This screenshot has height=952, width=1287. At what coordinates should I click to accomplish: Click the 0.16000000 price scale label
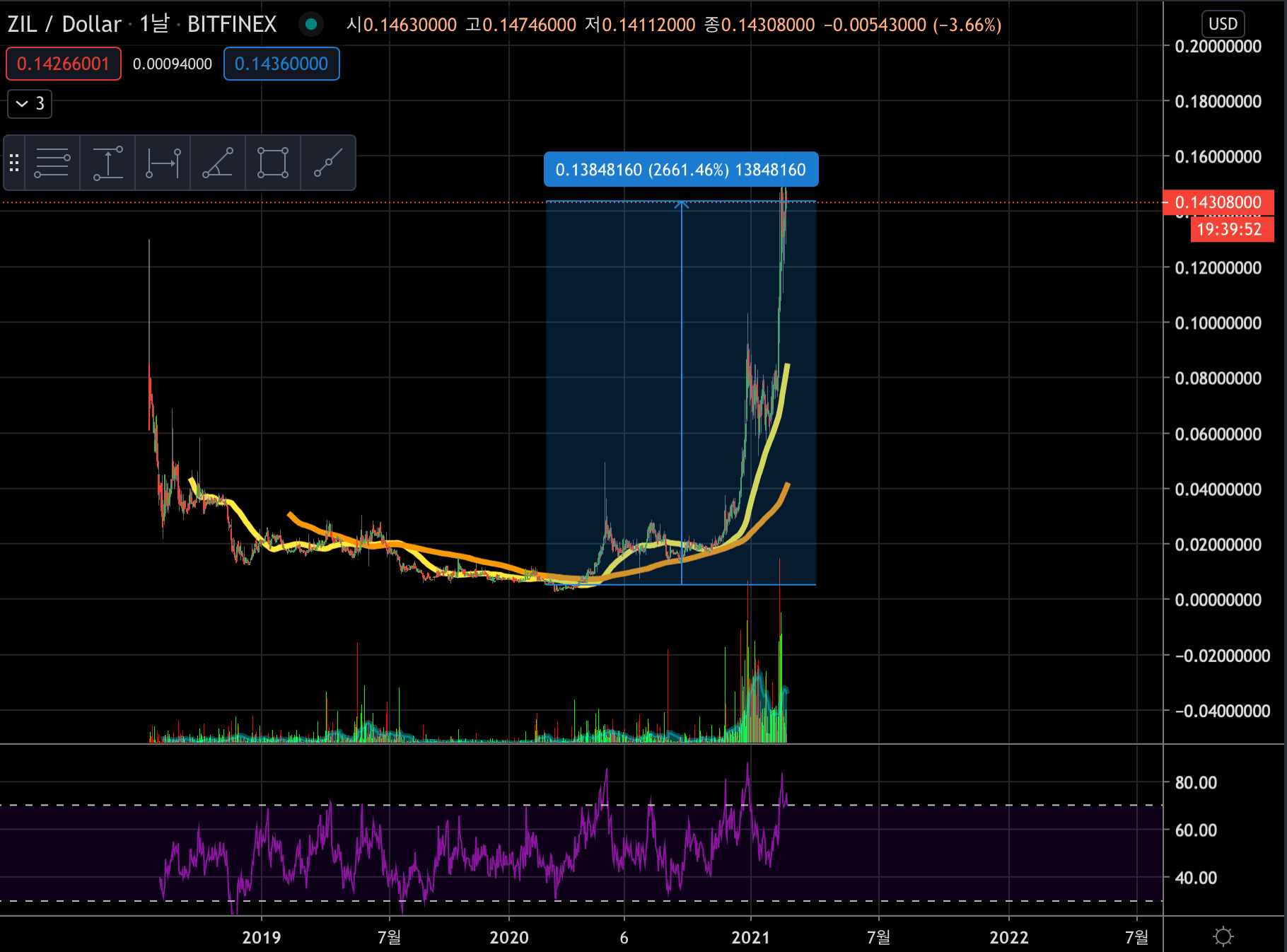point(1218,156)
